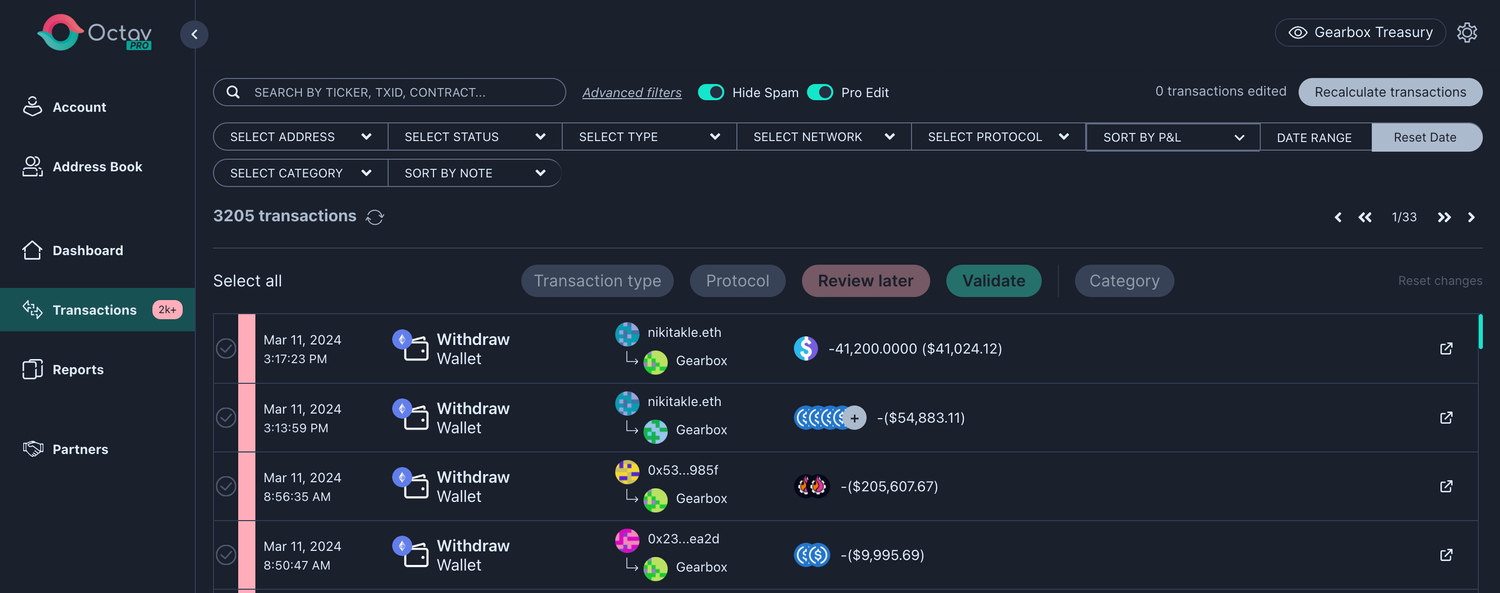This screenshot has height=593, width=1500.
Task: Open external link for 3:17:23 PM transaction
Action: coord(1446,348)
